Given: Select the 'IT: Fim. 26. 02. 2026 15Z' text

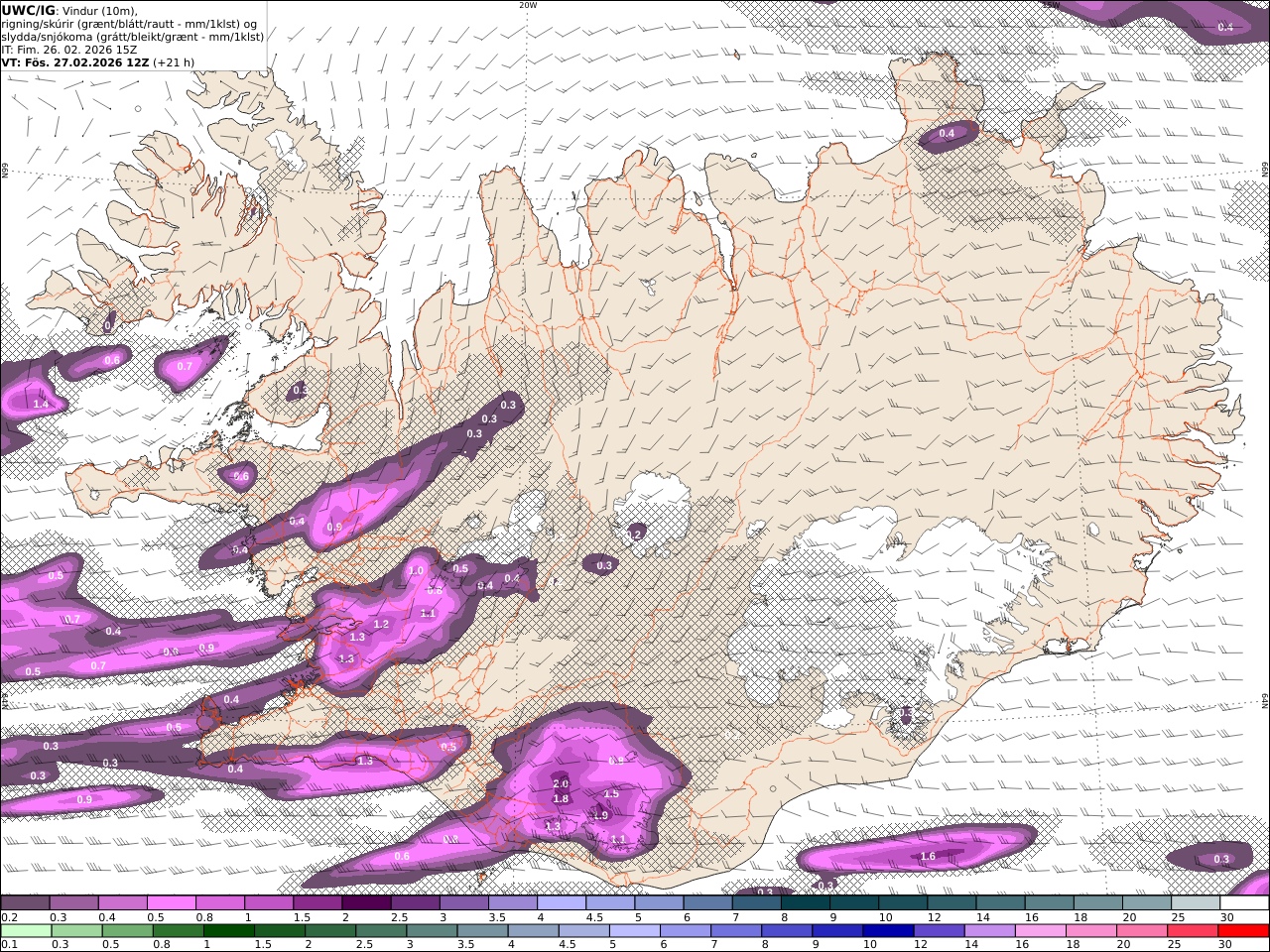Looking at the screenshot, I should (x=68, y=50).
